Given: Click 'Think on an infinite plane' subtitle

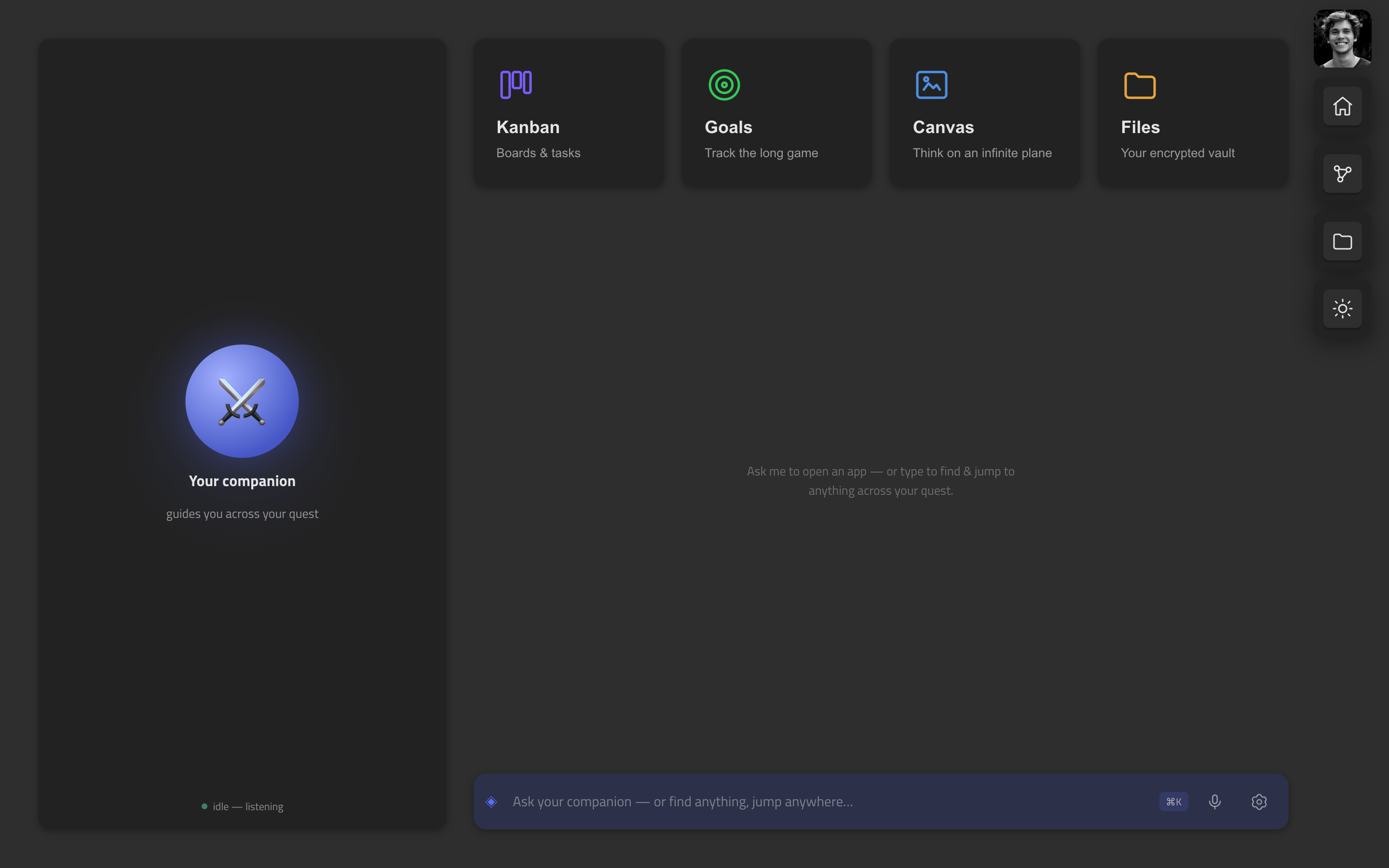Looking at the screenshot, I should [982, 153].
